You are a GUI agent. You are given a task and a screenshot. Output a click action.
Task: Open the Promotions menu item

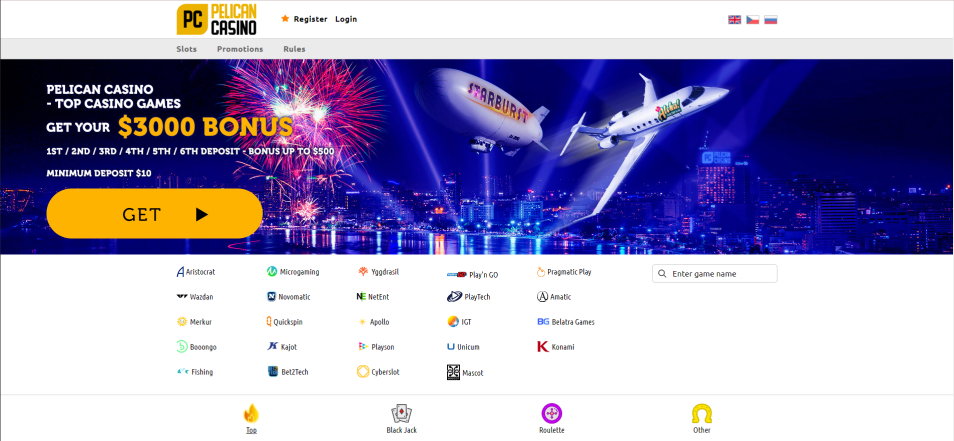click(x=240, y=49)
